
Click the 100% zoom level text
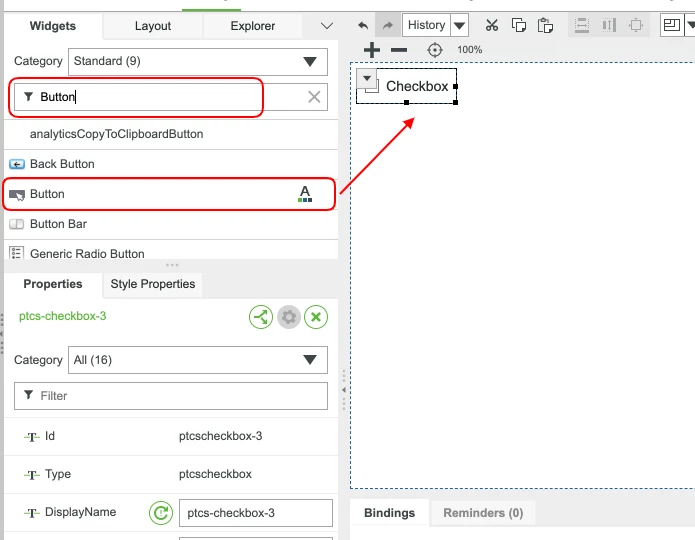(469, 50)
